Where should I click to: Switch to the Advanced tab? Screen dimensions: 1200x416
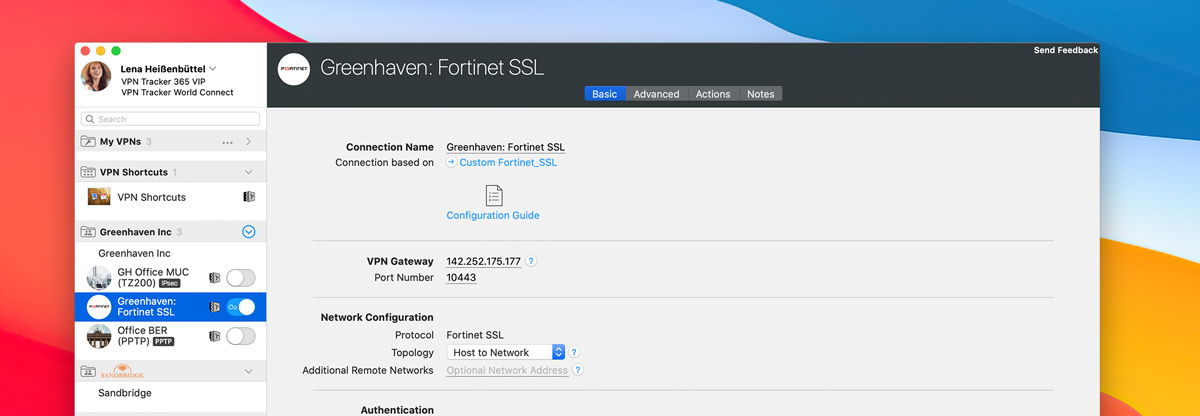tap(656, 94)
